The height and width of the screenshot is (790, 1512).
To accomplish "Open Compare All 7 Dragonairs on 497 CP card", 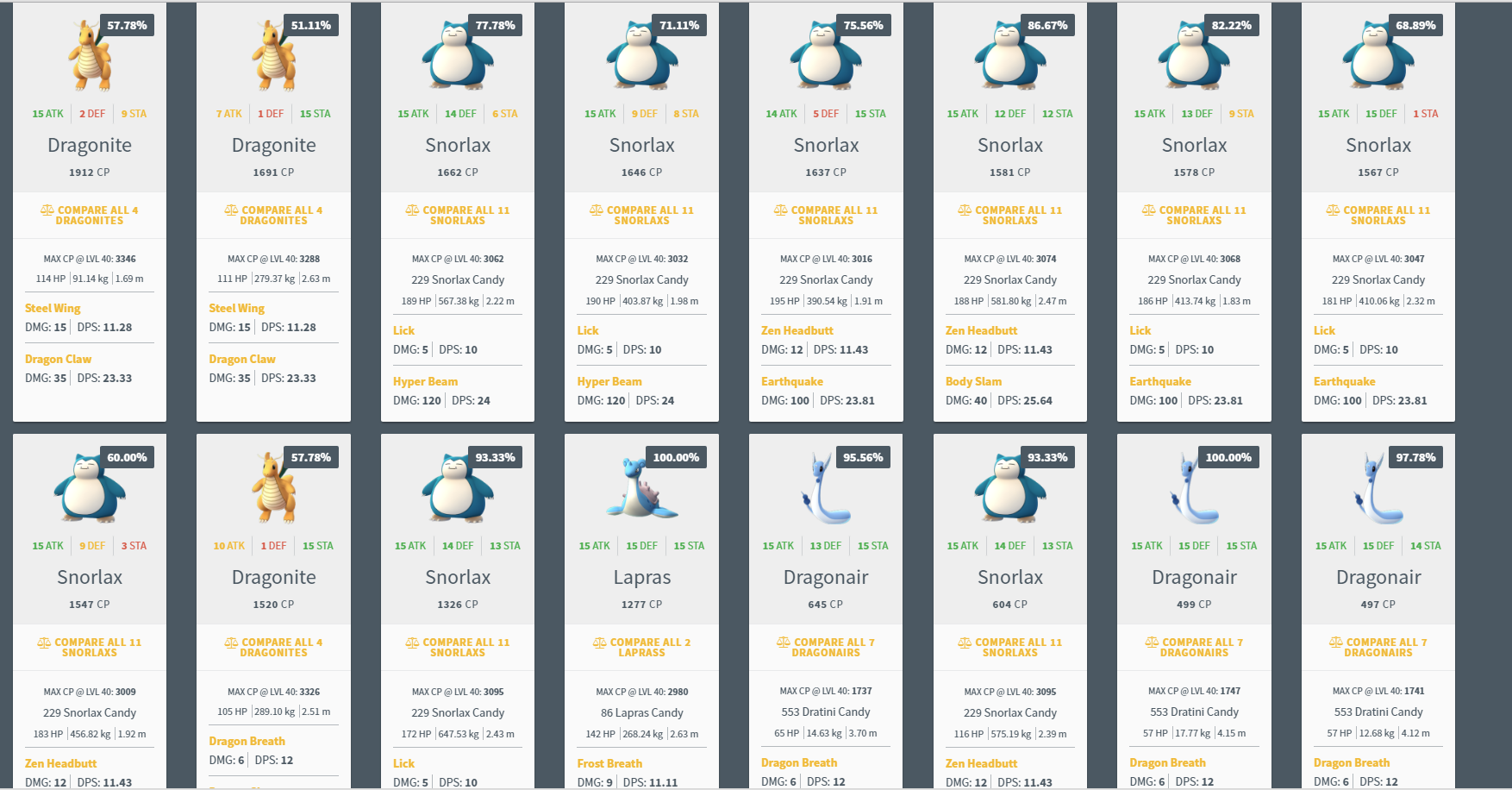I will 1378,648.
